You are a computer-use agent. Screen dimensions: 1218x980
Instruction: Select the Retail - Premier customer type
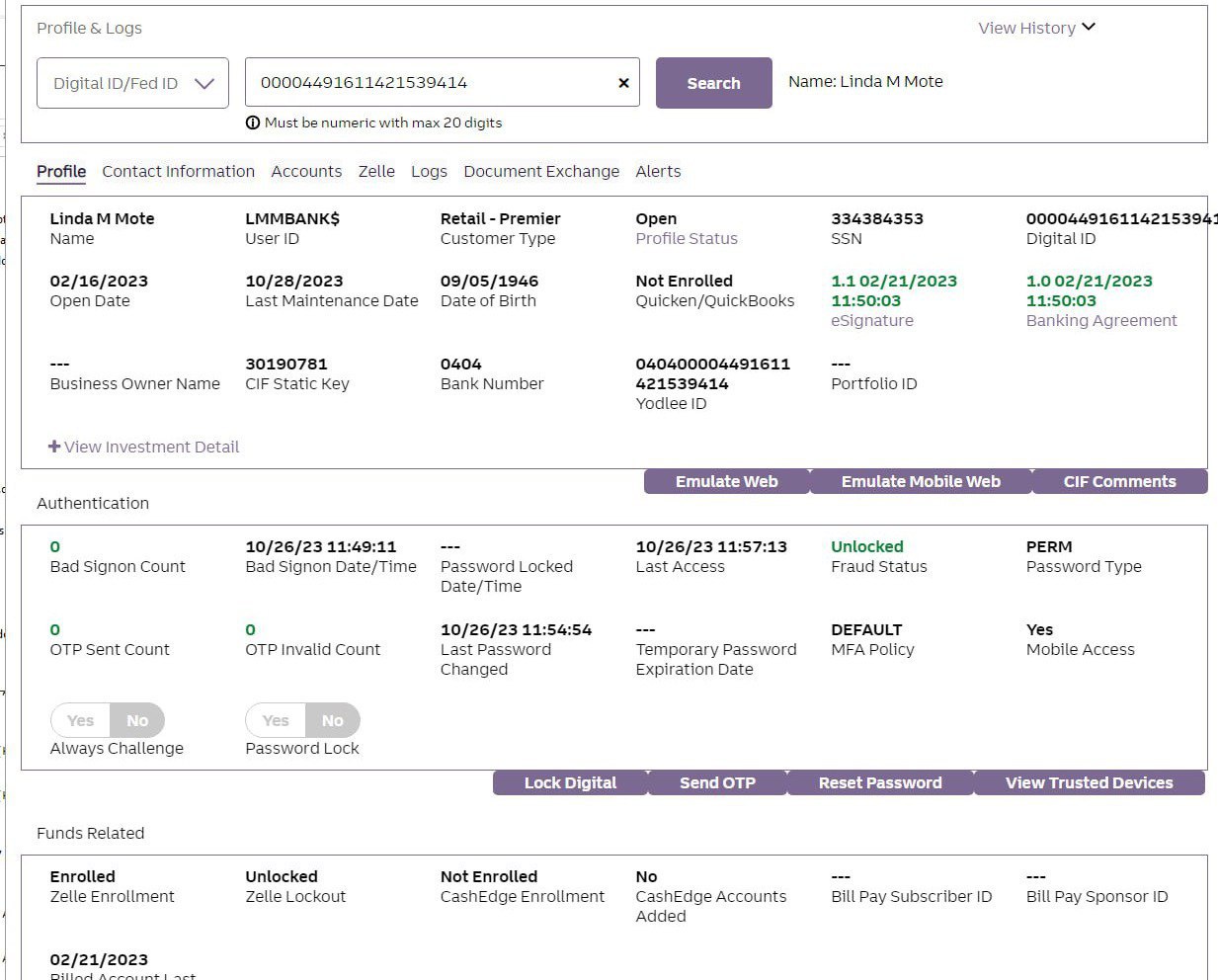point(501,218)
